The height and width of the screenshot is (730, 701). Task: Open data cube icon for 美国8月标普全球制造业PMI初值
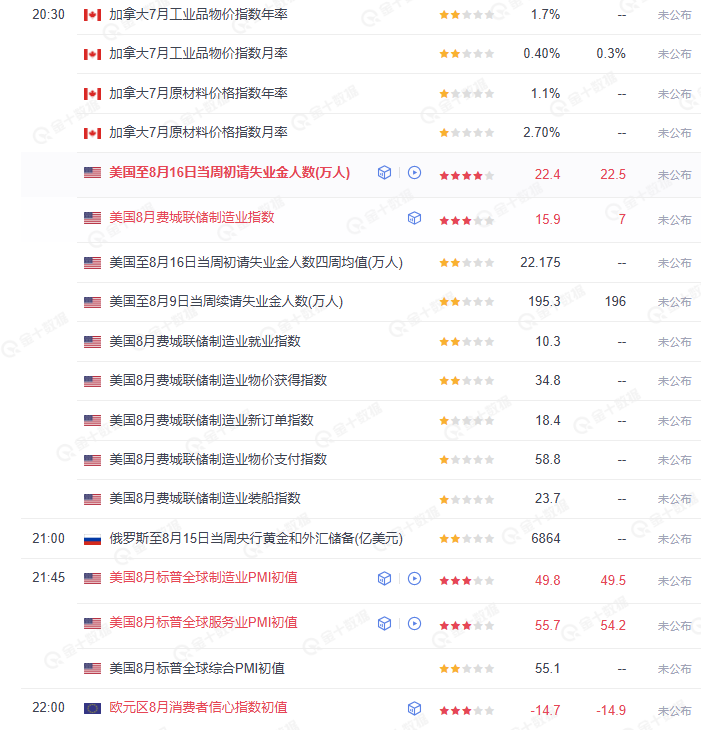point(384,579)
